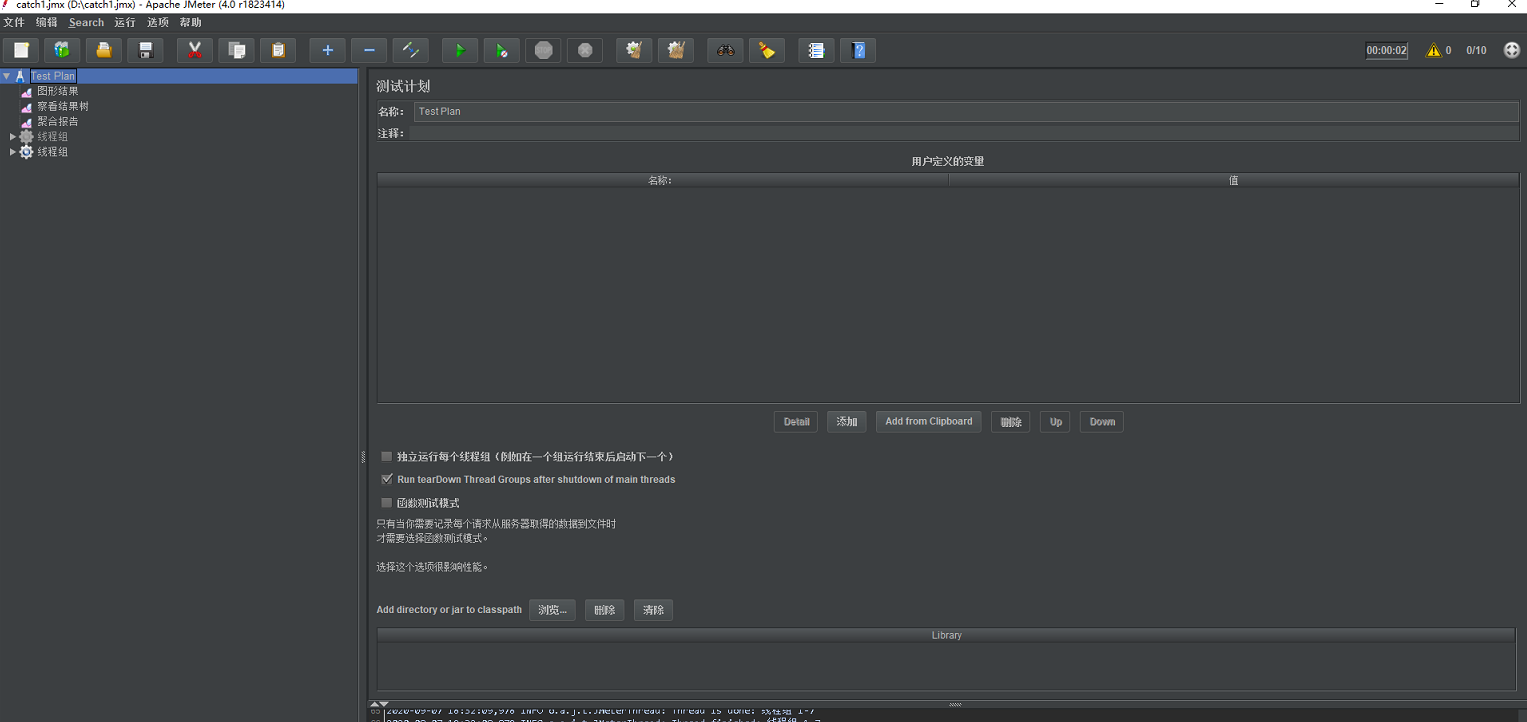Open the 运行 menu
Screen dimensions: 1527x722
[x=125, y=22]
